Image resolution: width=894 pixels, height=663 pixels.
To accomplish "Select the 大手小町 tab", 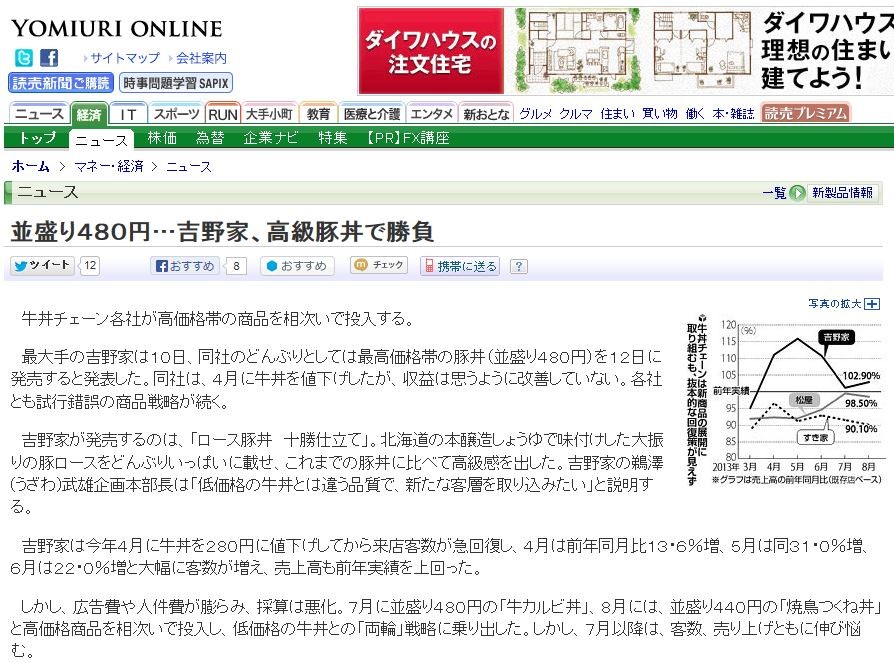I will click(269, 114).
